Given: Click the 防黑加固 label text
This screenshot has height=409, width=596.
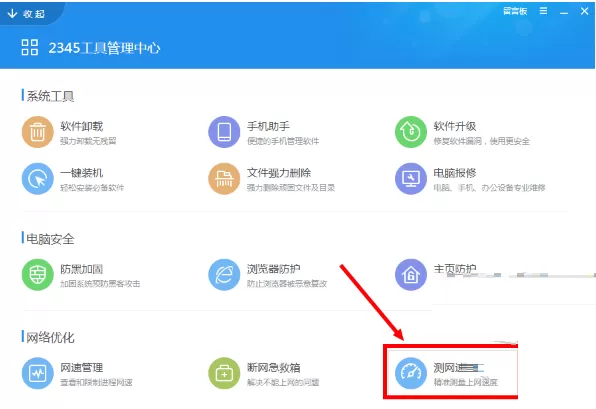Looking at the screenshot, I should [x=82, y=269].
